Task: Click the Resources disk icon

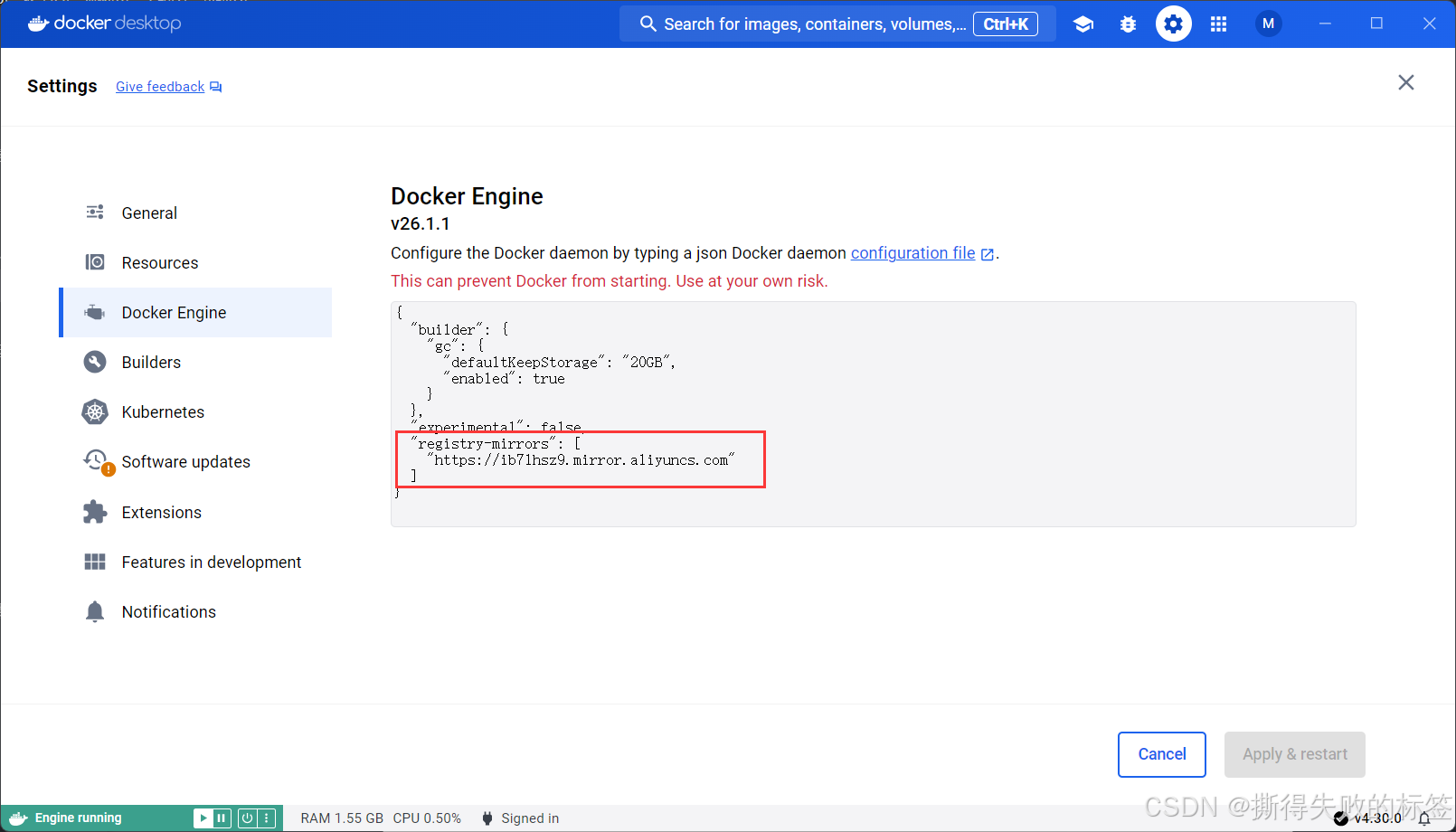Action: pos(95,262)
